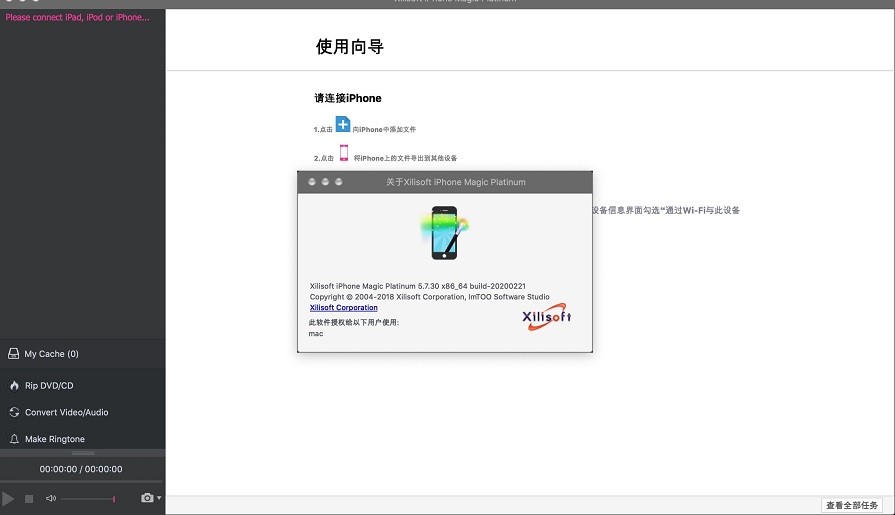
Task: Click the pink iPhone export icon
Action: tap(344, 153)
